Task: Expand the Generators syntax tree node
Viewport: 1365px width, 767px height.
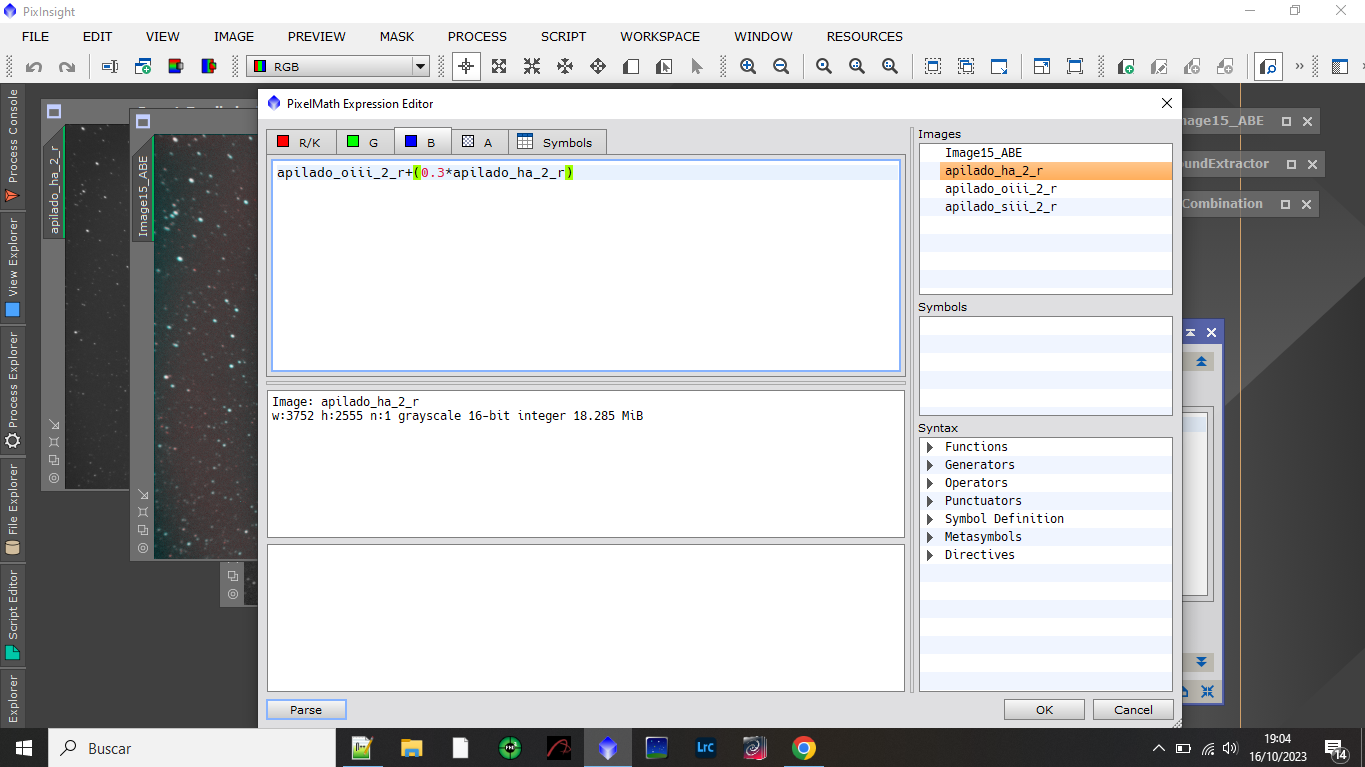Action: (x=930, y=465)
